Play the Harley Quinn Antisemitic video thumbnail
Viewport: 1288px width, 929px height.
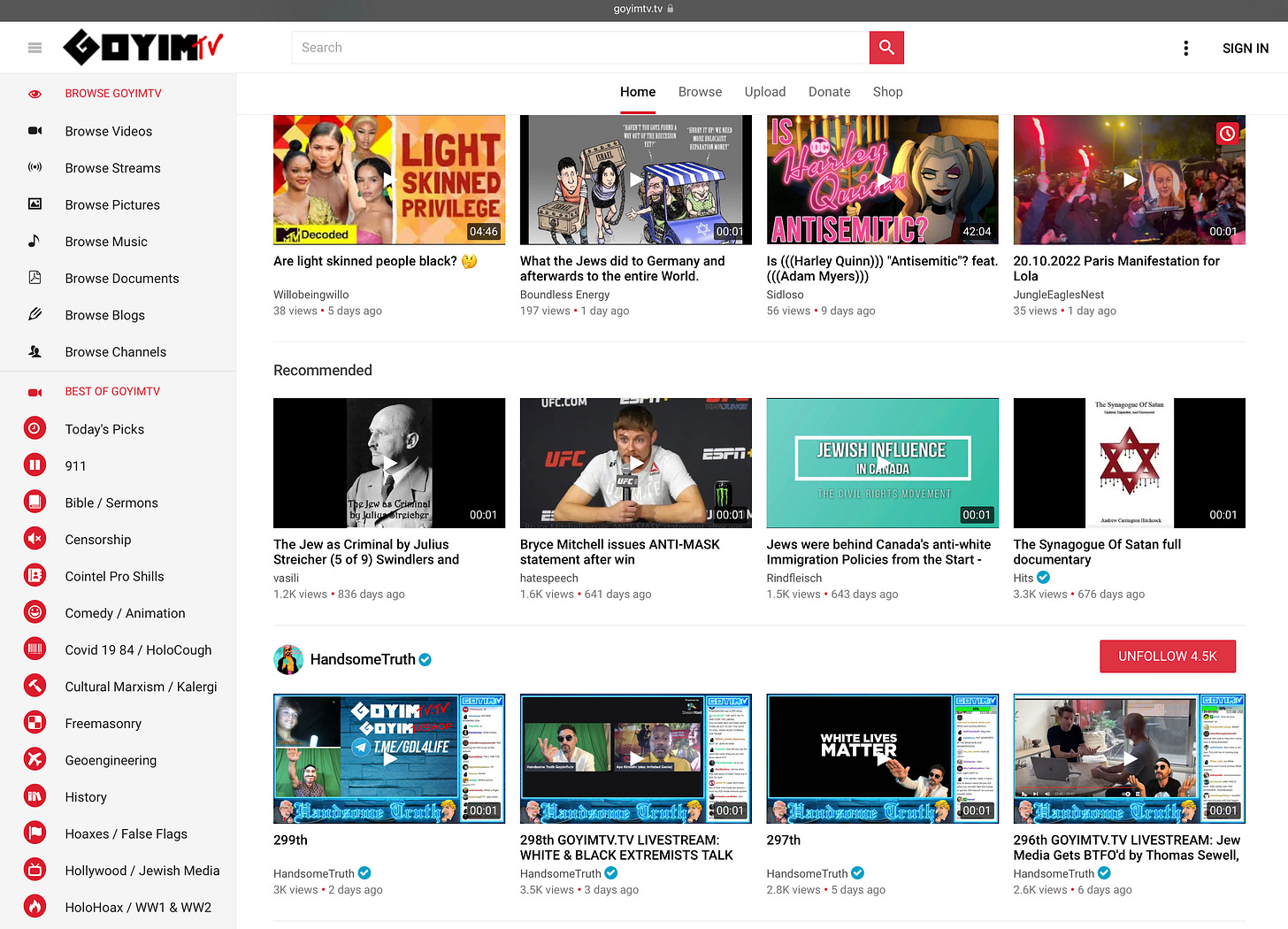click(883, 180)
